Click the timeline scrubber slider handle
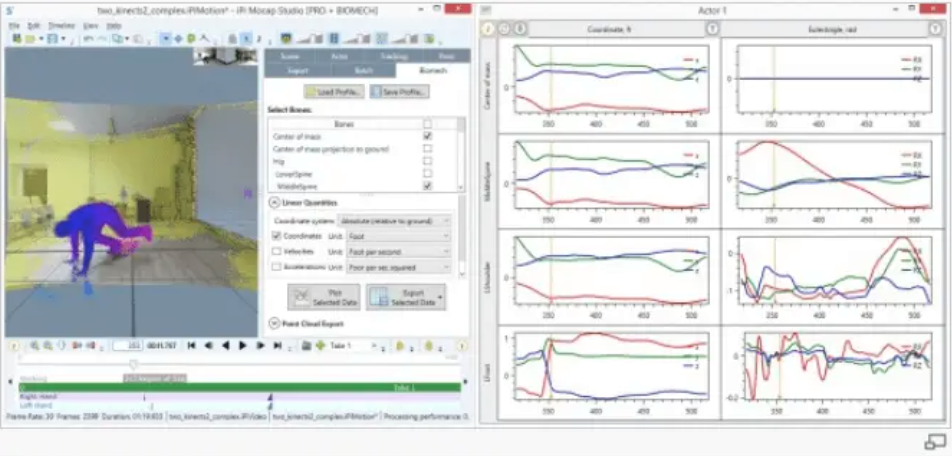Screen dimensions: 952x456 133,363
